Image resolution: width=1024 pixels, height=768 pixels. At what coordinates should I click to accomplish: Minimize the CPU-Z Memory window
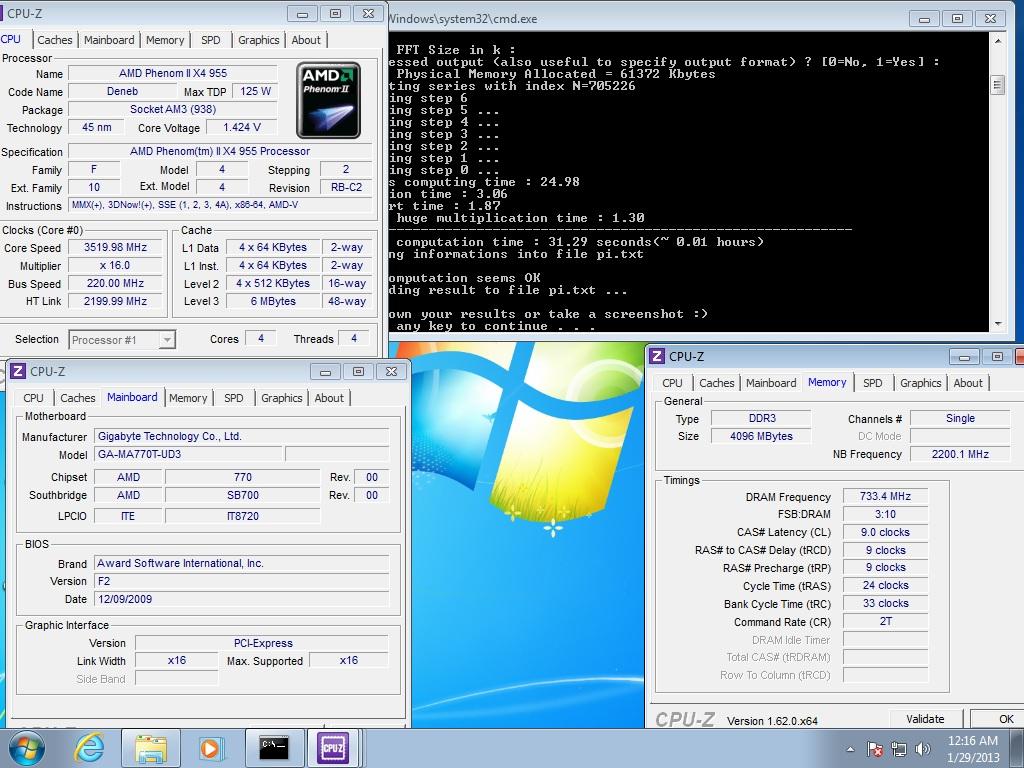pos(964,357)
